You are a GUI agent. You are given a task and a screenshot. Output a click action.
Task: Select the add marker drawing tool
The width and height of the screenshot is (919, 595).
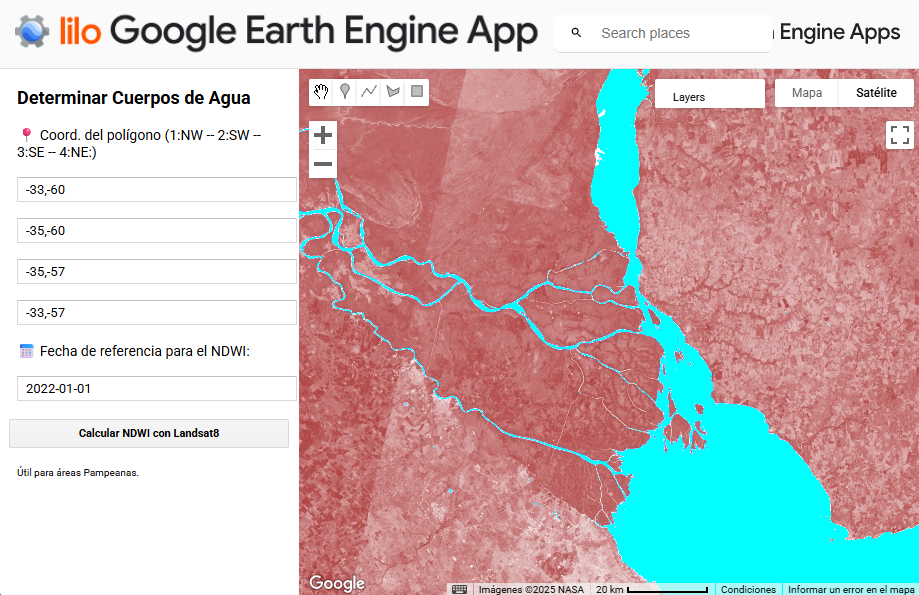(x=345, y=92)
